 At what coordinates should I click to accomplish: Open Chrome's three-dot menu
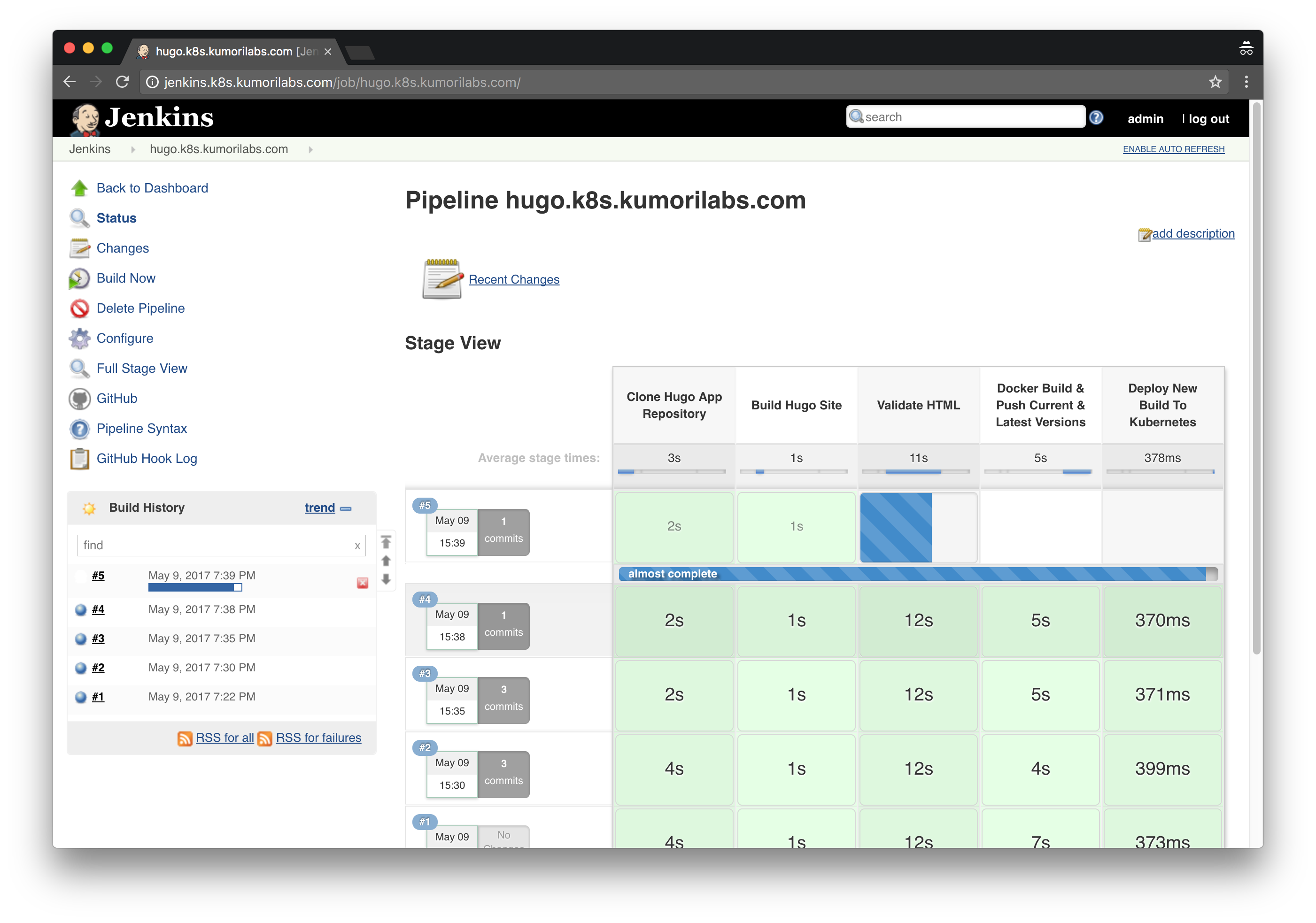[1246, 82]
